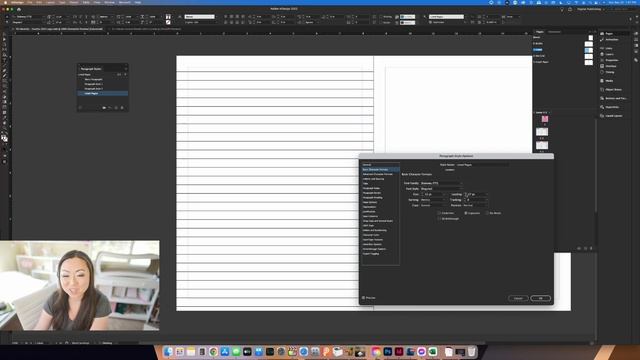The image size is (640, 360).
Task: Select Paragraph Style 1 in panel
Action: [103, 84]
